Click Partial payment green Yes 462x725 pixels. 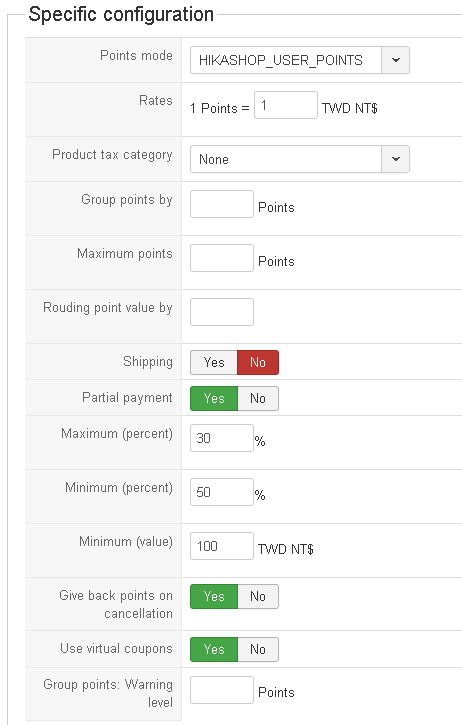(214, 399)
